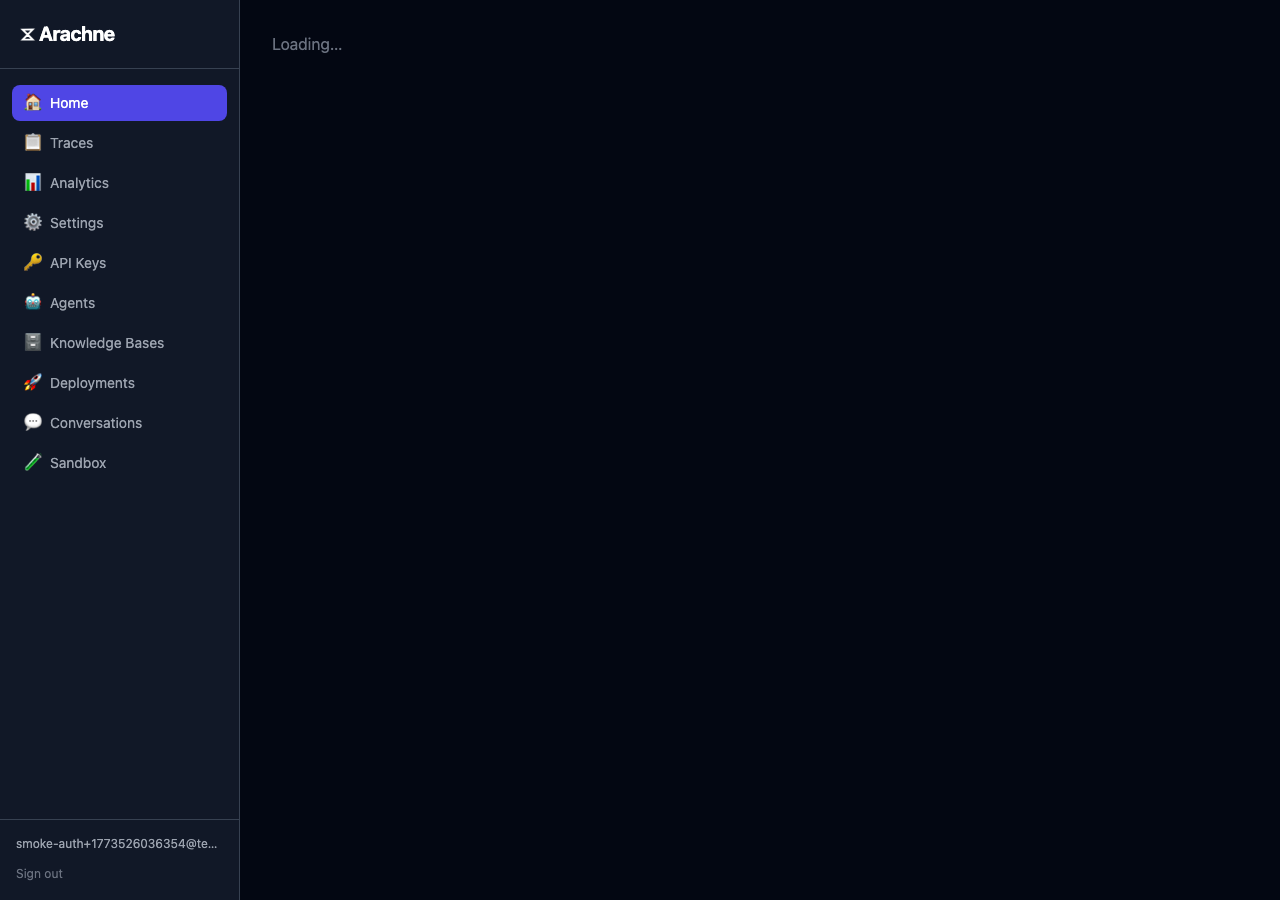The width and height of the screenshot is (1280, 900).
Task: Select the robot icon for Agents
Action: (x=32, y=302)
